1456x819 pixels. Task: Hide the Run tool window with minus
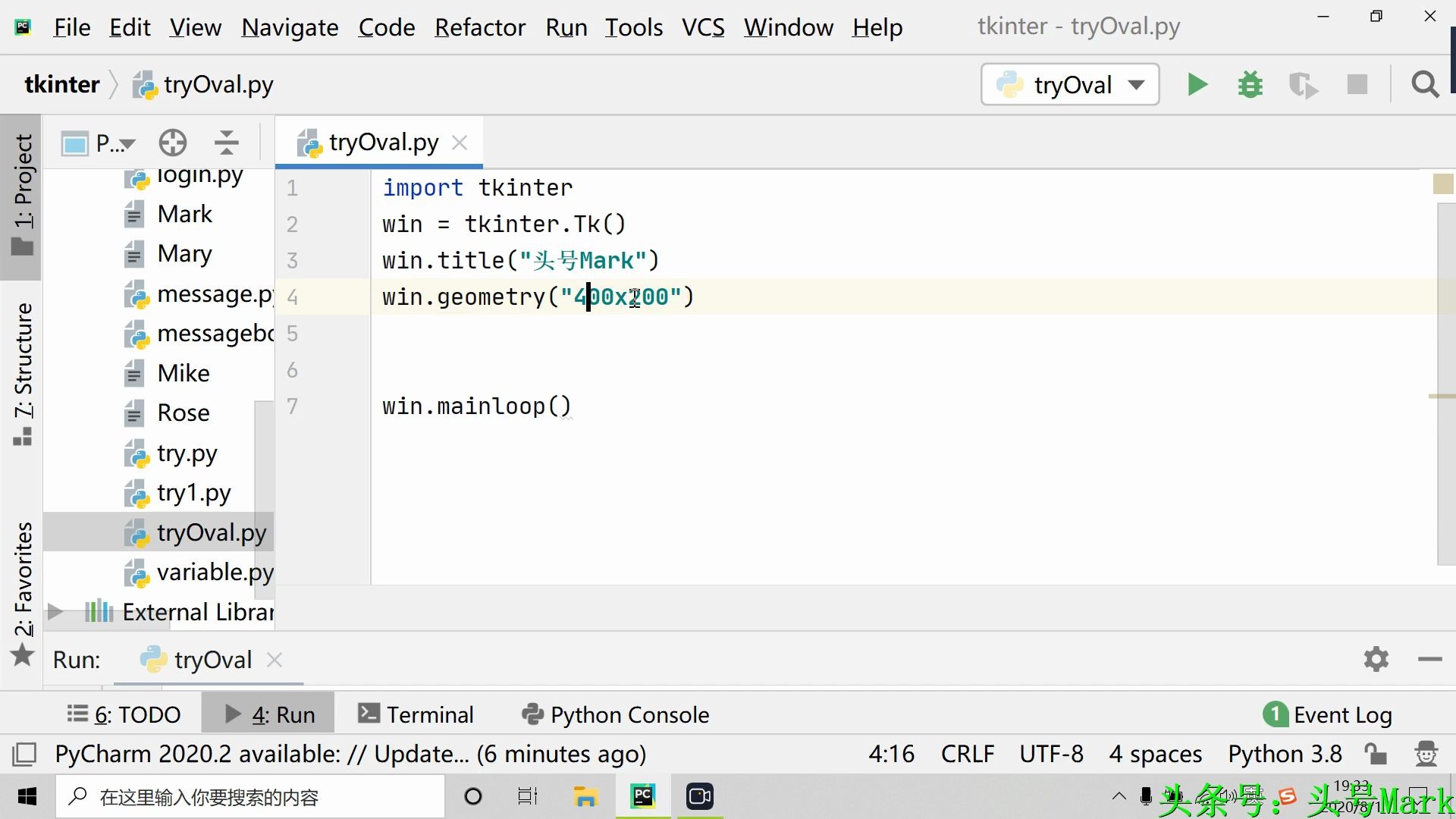coord(1429,659)
